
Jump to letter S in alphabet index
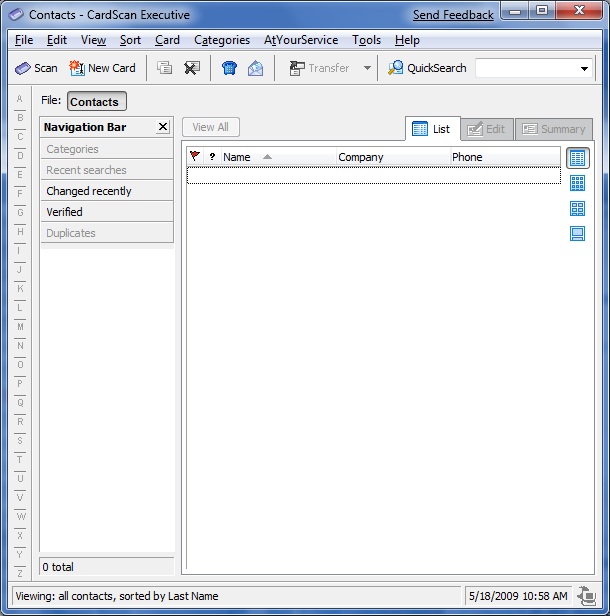20,440
